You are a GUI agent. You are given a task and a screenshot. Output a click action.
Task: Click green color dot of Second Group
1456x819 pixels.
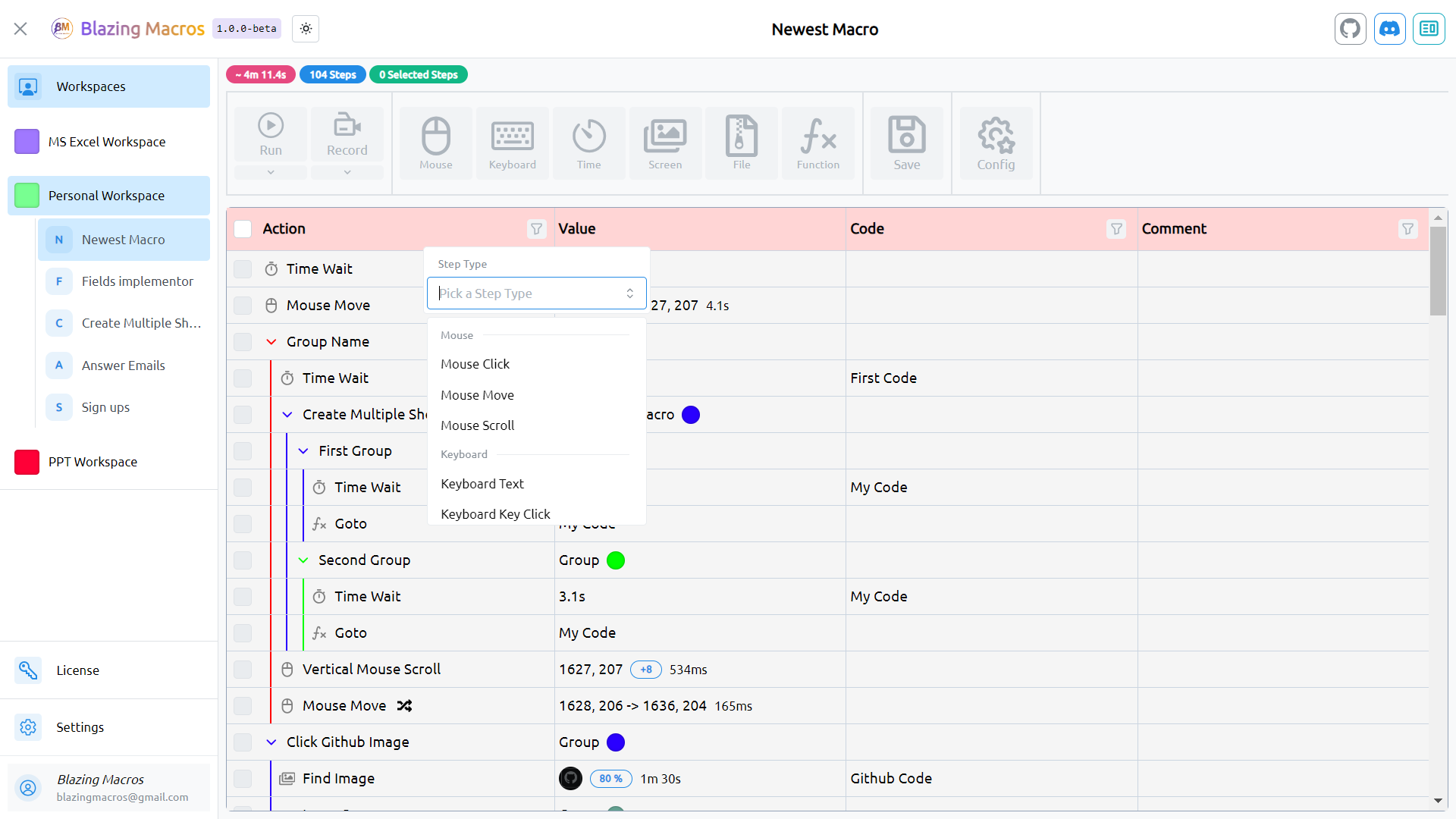[616, 560]
